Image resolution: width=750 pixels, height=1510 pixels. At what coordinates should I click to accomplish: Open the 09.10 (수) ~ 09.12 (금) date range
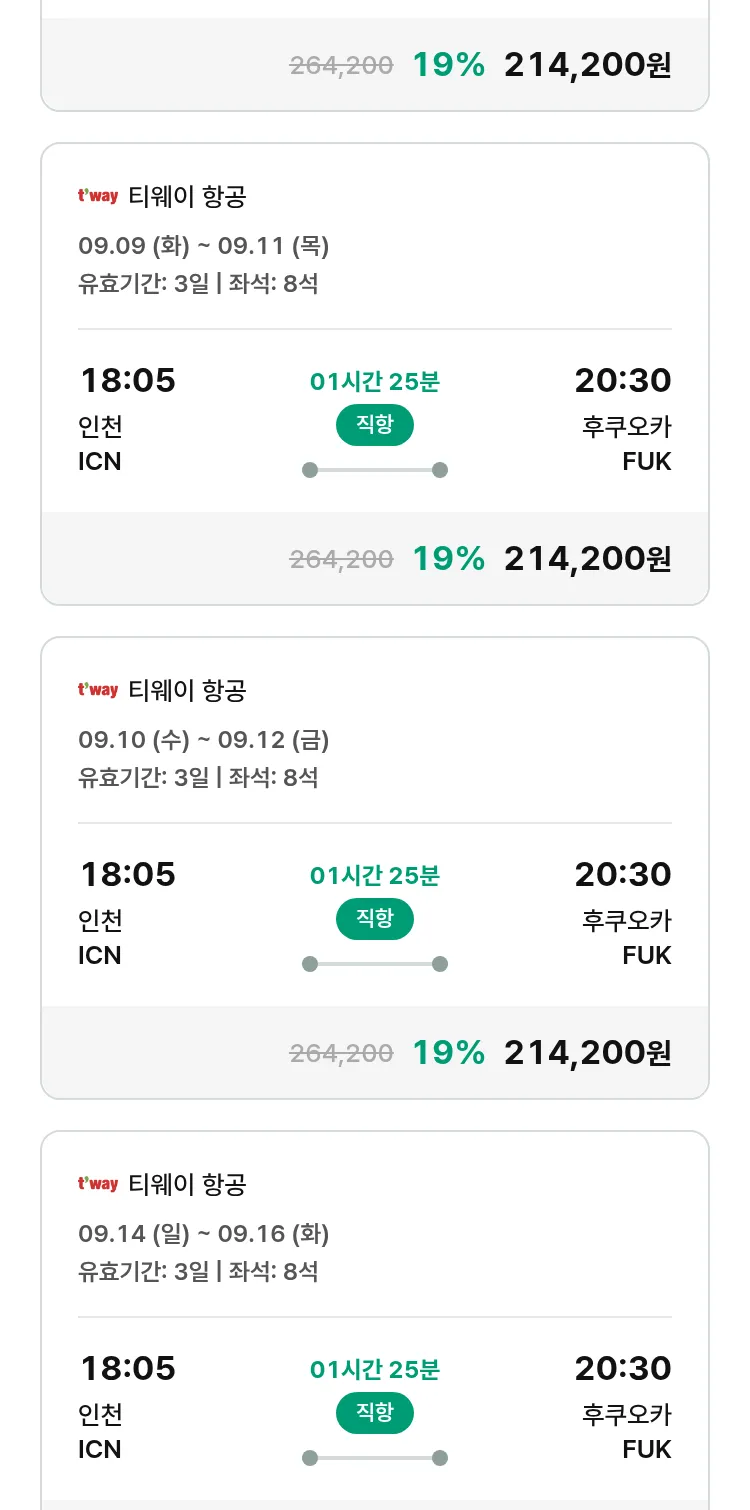(204, 740)
